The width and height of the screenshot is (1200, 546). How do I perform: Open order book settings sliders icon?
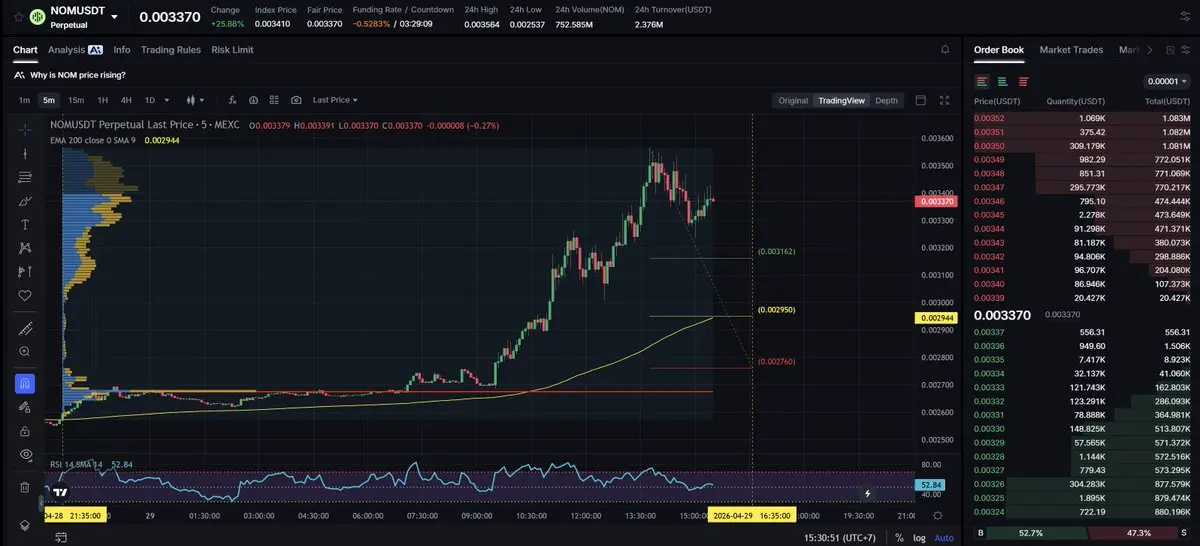(1185, 49)
